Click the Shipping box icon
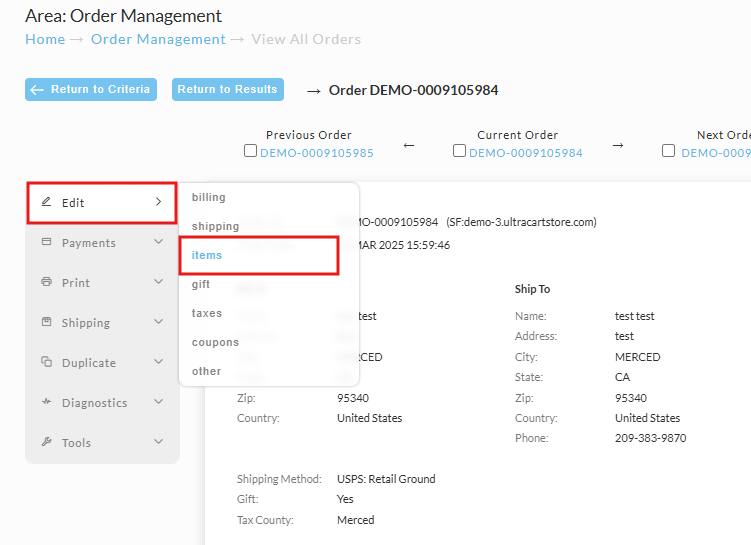The width and height of the screenshot is (751, 545). 46,322
